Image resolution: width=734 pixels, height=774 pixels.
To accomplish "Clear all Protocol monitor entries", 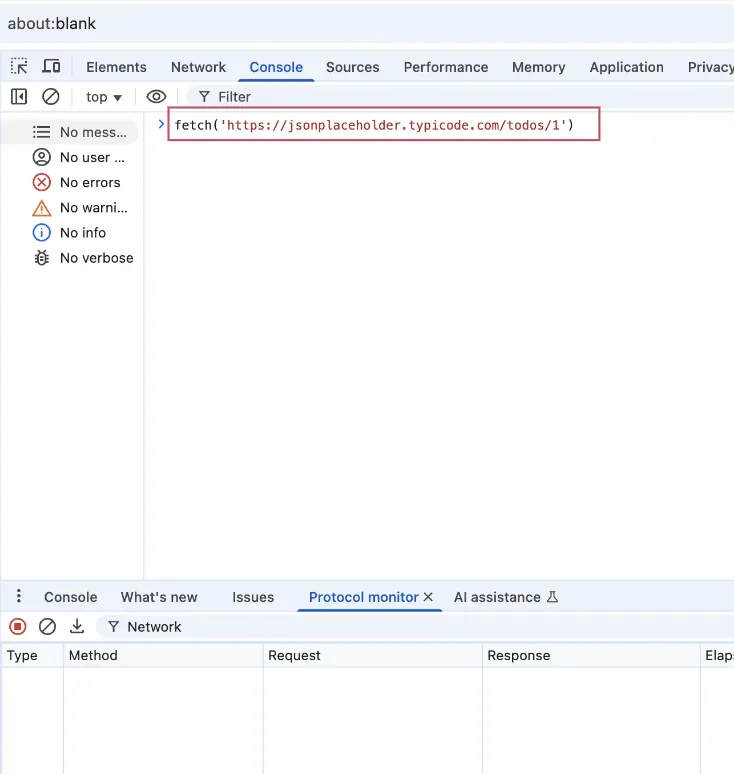I will 47,627.
